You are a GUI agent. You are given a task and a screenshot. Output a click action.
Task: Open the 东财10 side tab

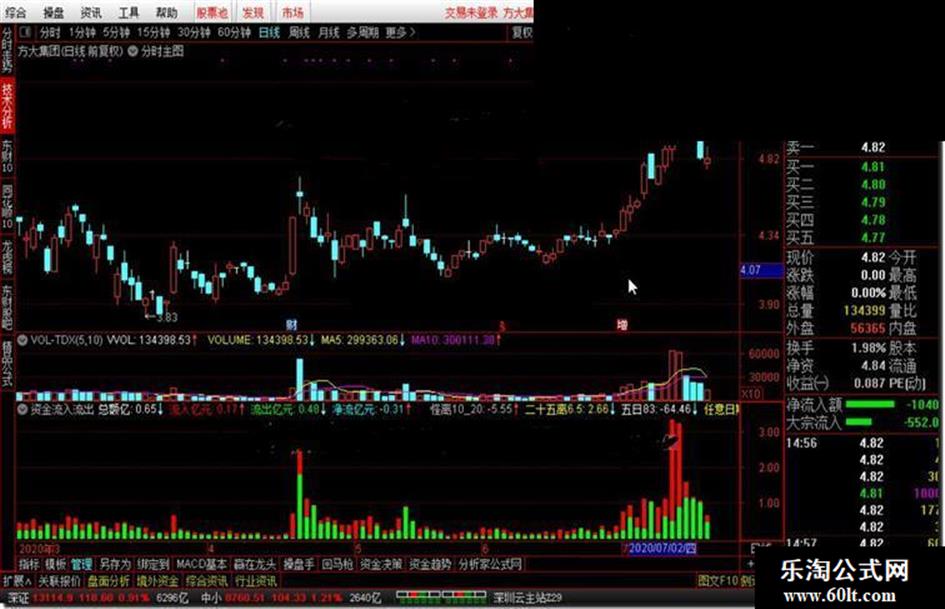(x=7, y=157)
